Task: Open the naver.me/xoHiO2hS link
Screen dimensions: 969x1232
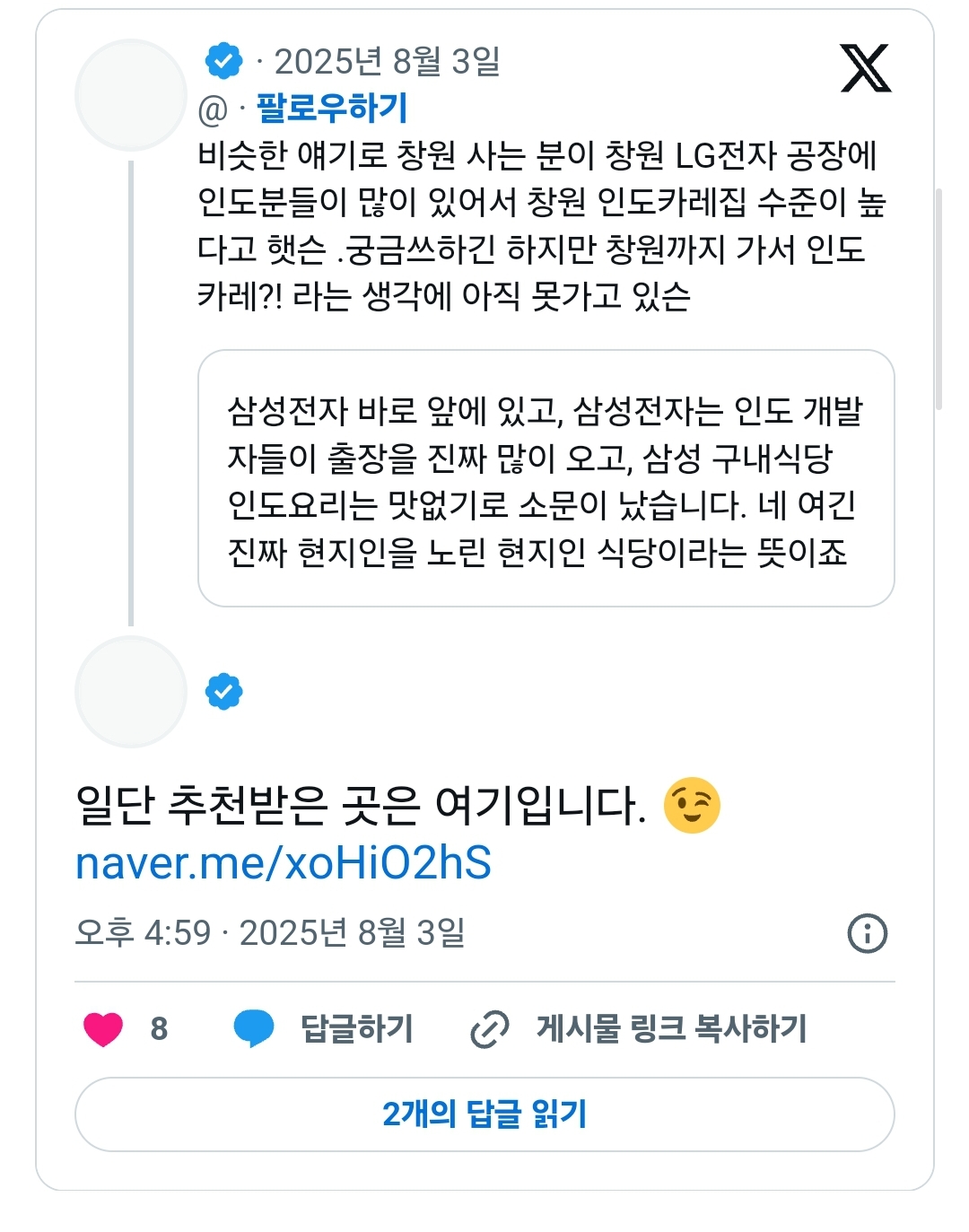Action: 284,863
